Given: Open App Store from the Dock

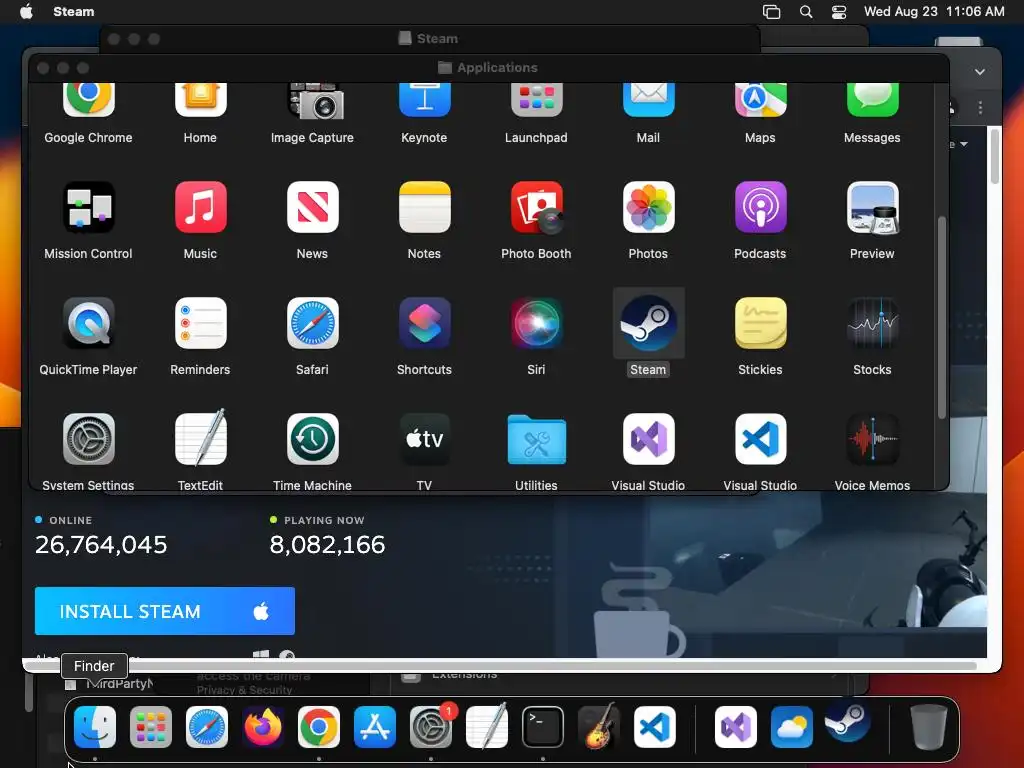Looking at the screenshot, I should click(375, 727).
